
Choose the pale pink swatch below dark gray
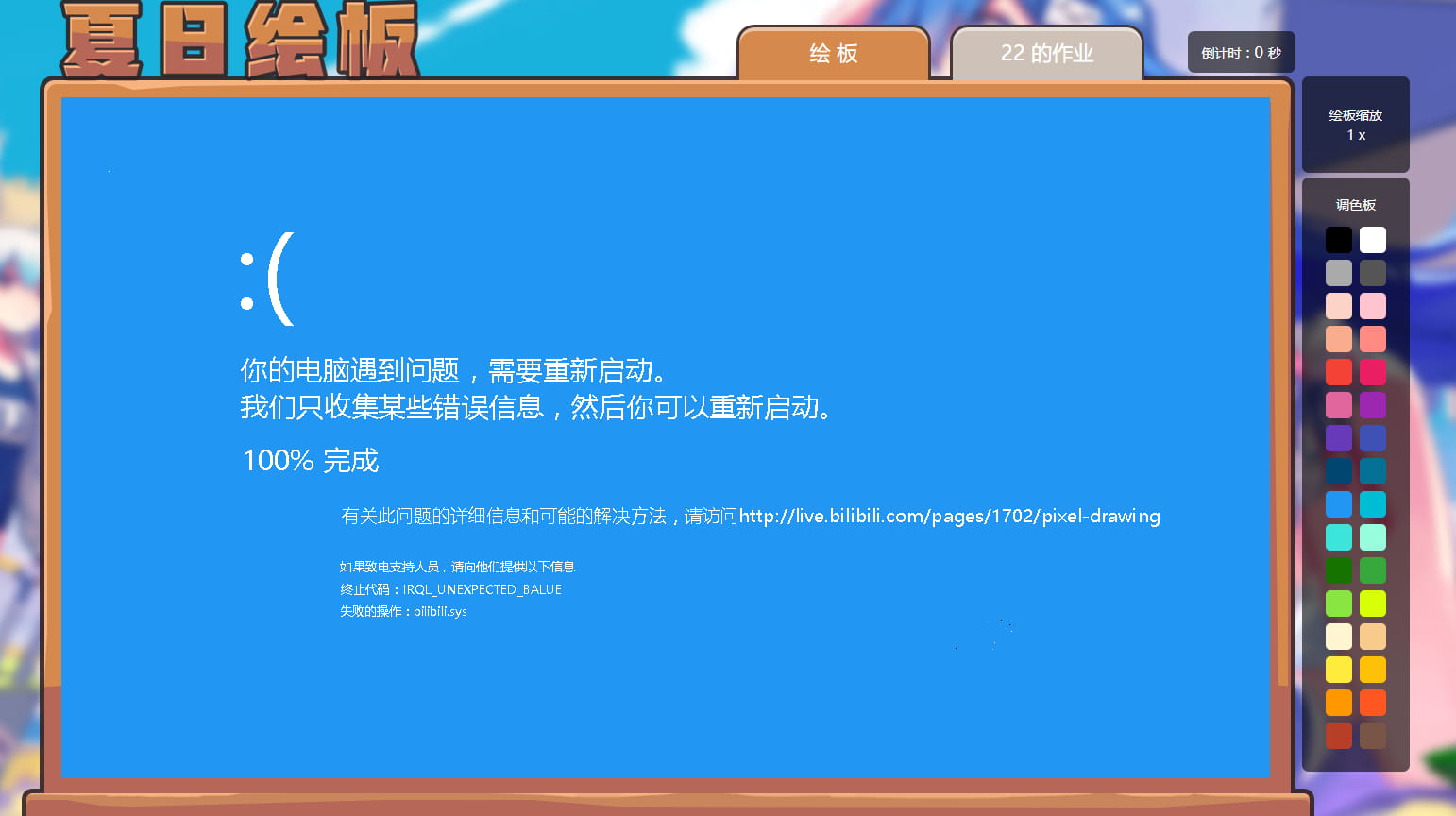tap(1373, 306)
